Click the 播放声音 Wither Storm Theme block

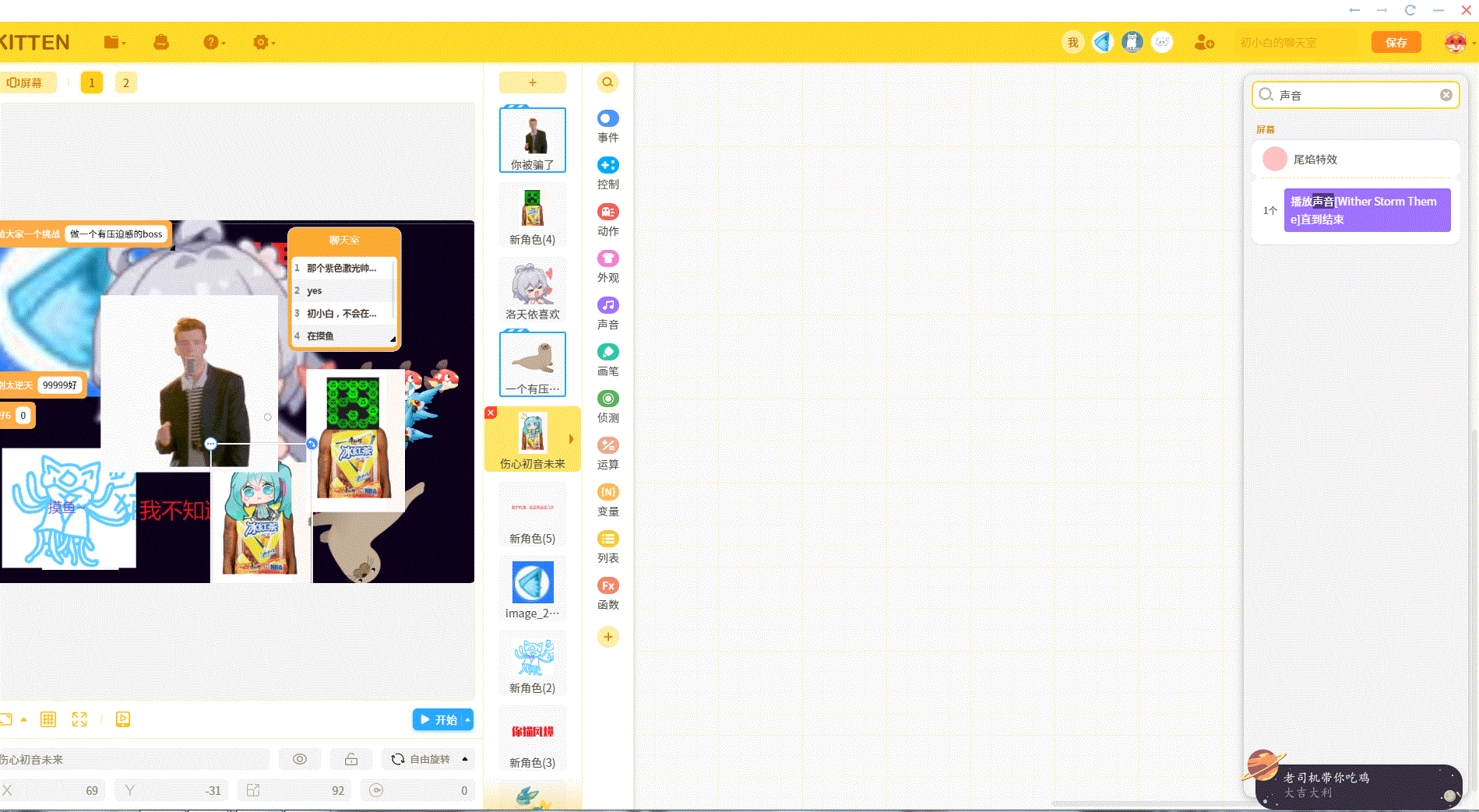point(1368,210)
